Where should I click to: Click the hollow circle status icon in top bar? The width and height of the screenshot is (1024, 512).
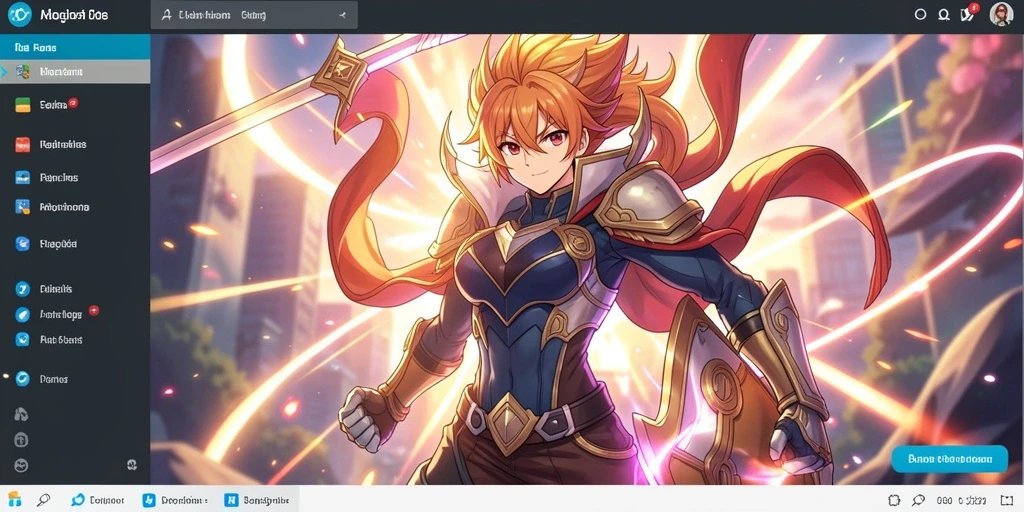pos(920,14)
